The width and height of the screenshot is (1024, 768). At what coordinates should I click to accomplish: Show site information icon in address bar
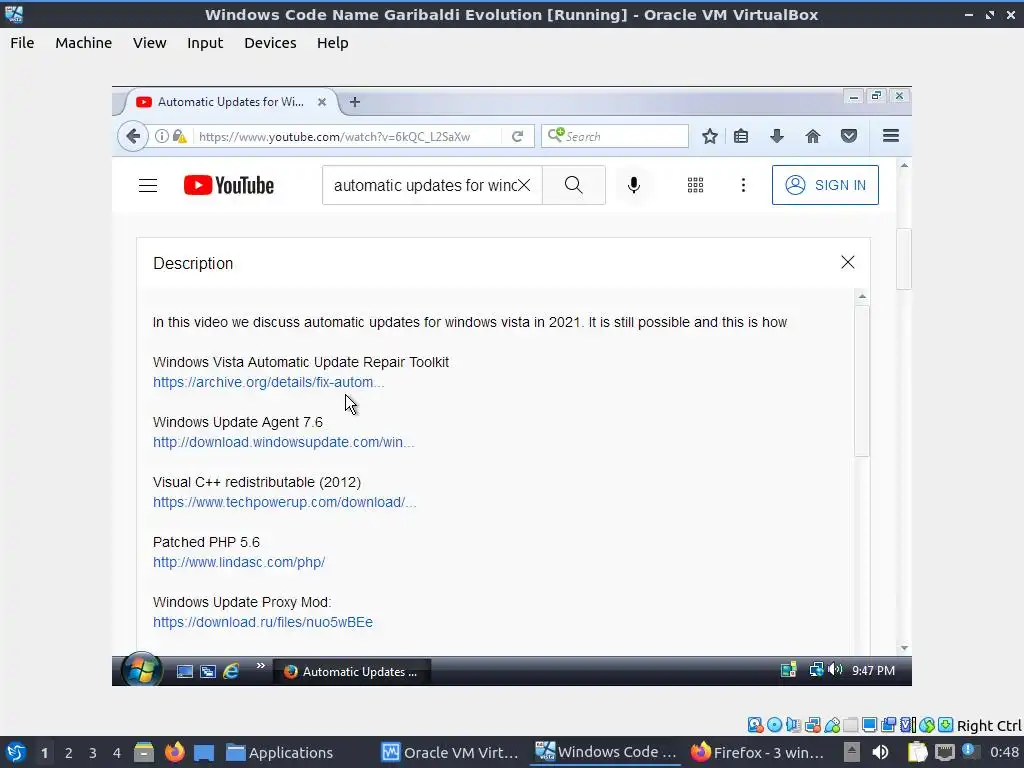click(161, 136)
